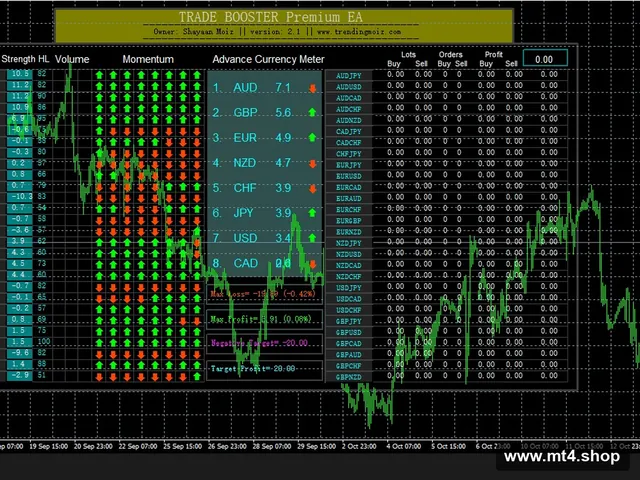Click the NZDJPY pair label
The width and height of the screenshot is (640, 480).
click(x=349, y=243)
